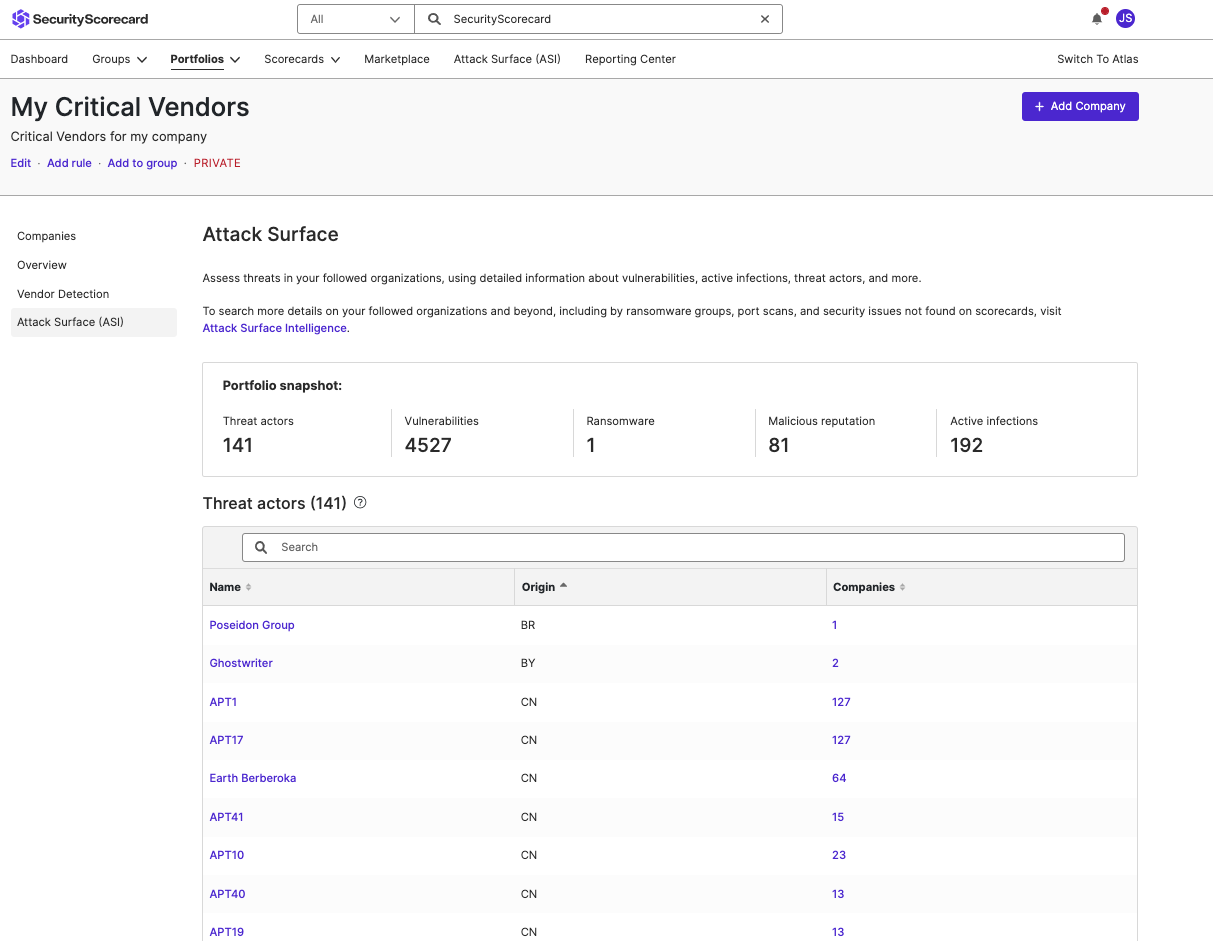Expand the Portfolios menu
The height and width of the screenshot is (941, 1213).
(205, 59)
